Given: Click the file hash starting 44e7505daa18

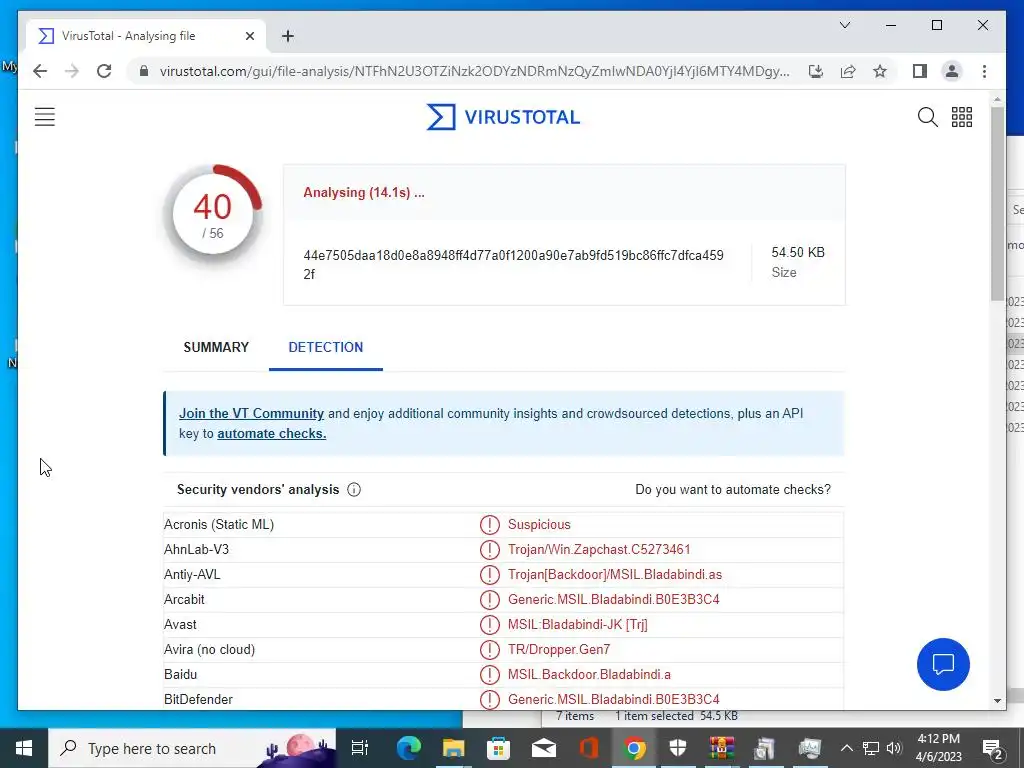Looking at the screenshot, I should [513, 264].
